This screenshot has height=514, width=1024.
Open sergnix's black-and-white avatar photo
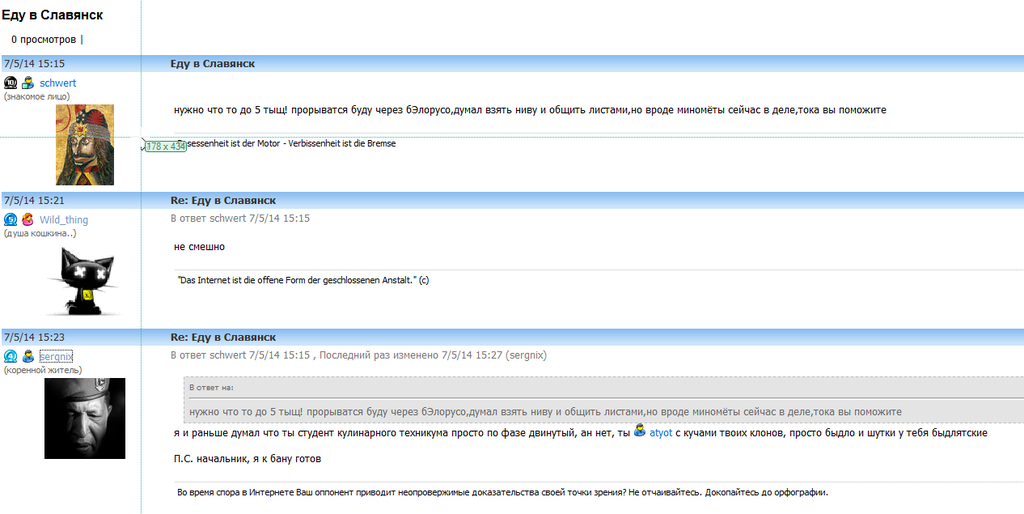85,418
